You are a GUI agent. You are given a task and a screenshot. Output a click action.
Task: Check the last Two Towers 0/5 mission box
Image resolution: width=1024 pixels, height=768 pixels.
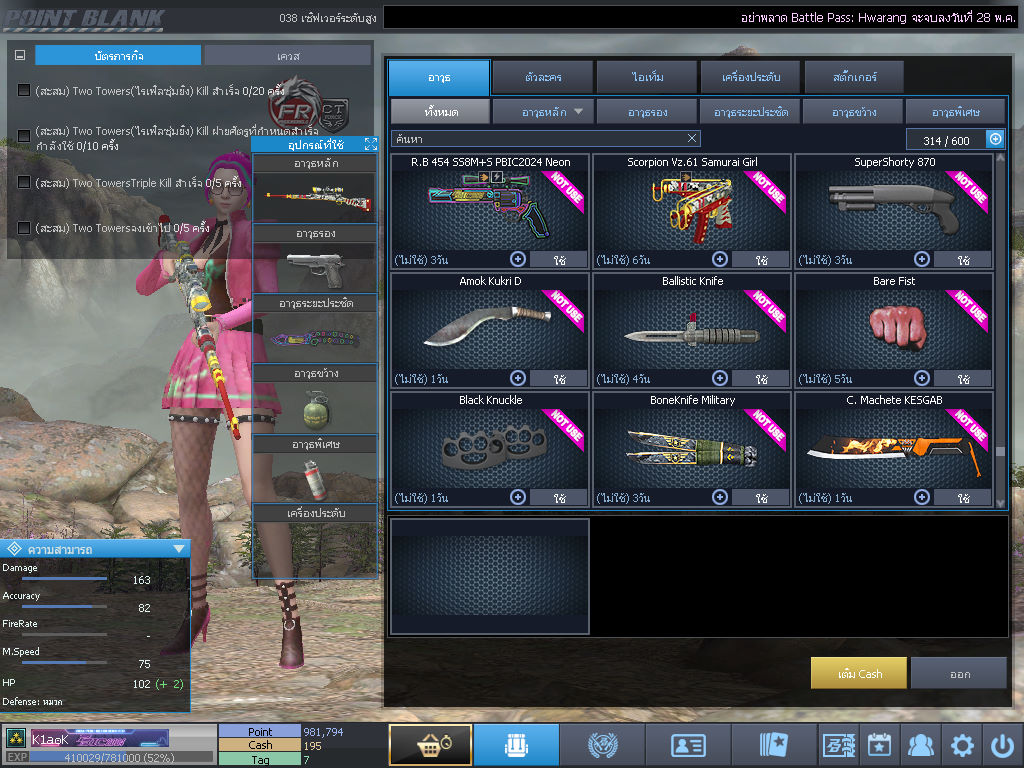(x=24, y=228)
